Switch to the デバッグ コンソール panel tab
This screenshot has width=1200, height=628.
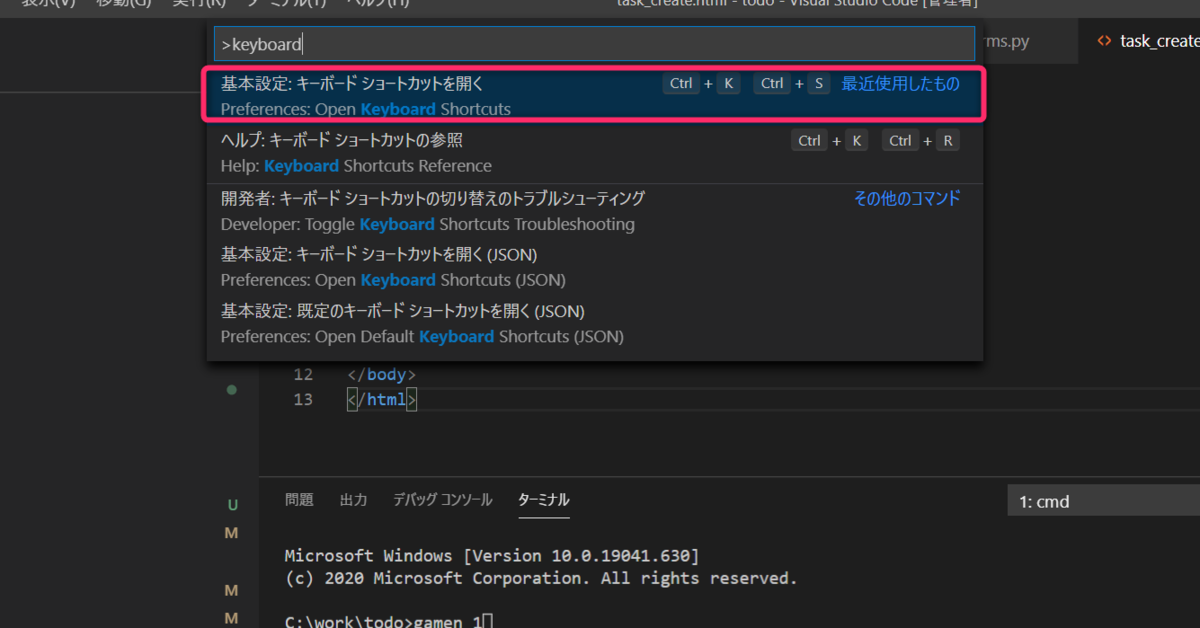coord(442,500)
